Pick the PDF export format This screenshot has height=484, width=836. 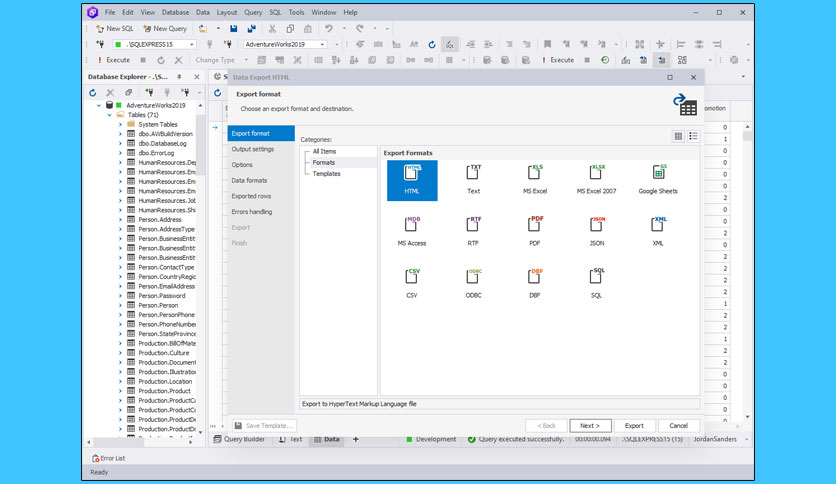[x=535, y=232]
